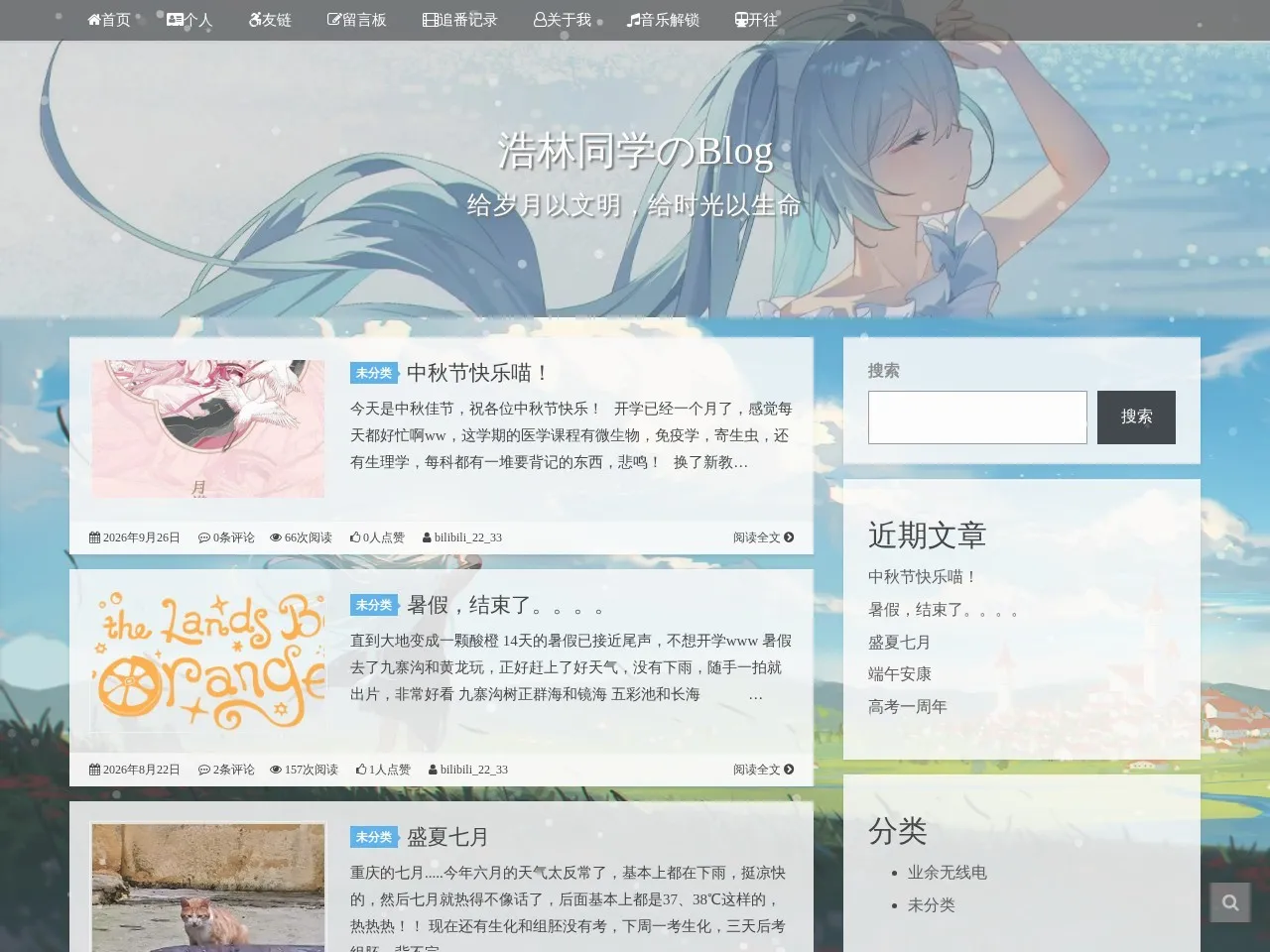Click the 1人点赞 likes text
Screen dimensions: 1270x952
389,770
